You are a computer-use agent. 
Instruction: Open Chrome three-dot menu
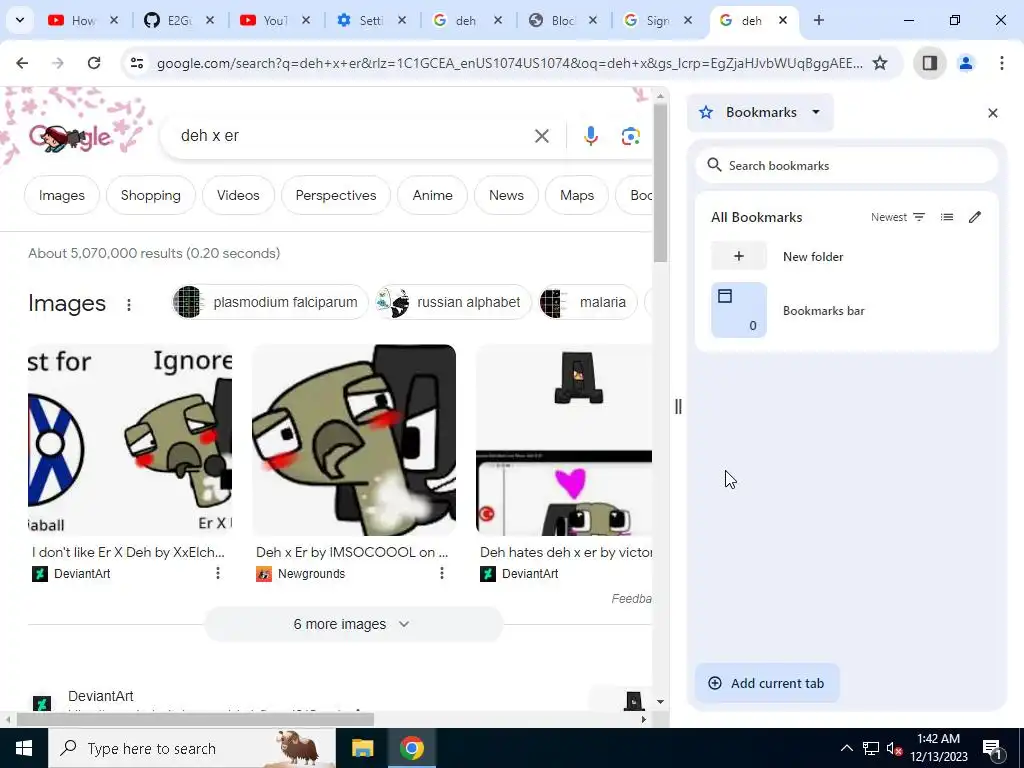pyautogui.click(x=1002, y=63)
